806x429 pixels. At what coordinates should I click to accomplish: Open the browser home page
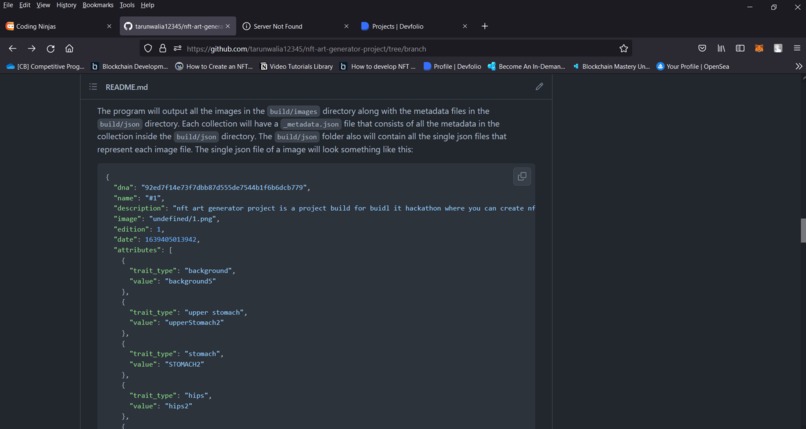point(69,48)
